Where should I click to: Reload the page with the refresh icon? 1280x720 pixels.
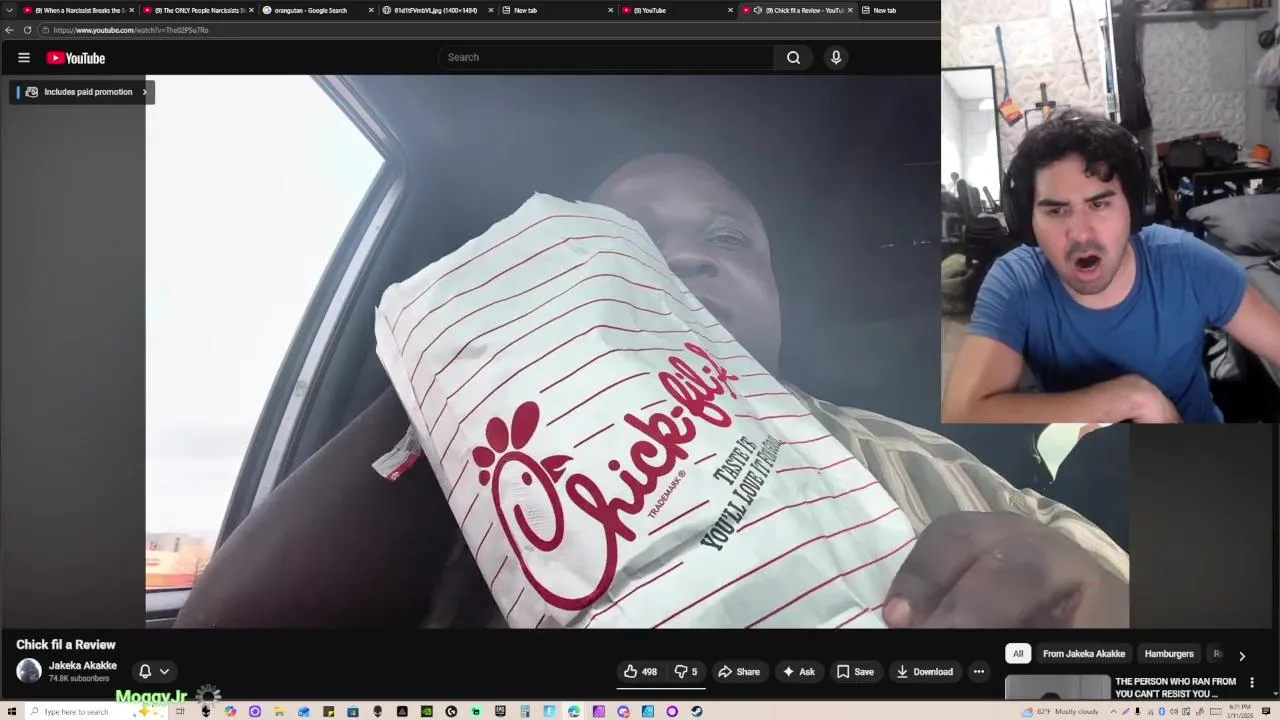[27, 30]
